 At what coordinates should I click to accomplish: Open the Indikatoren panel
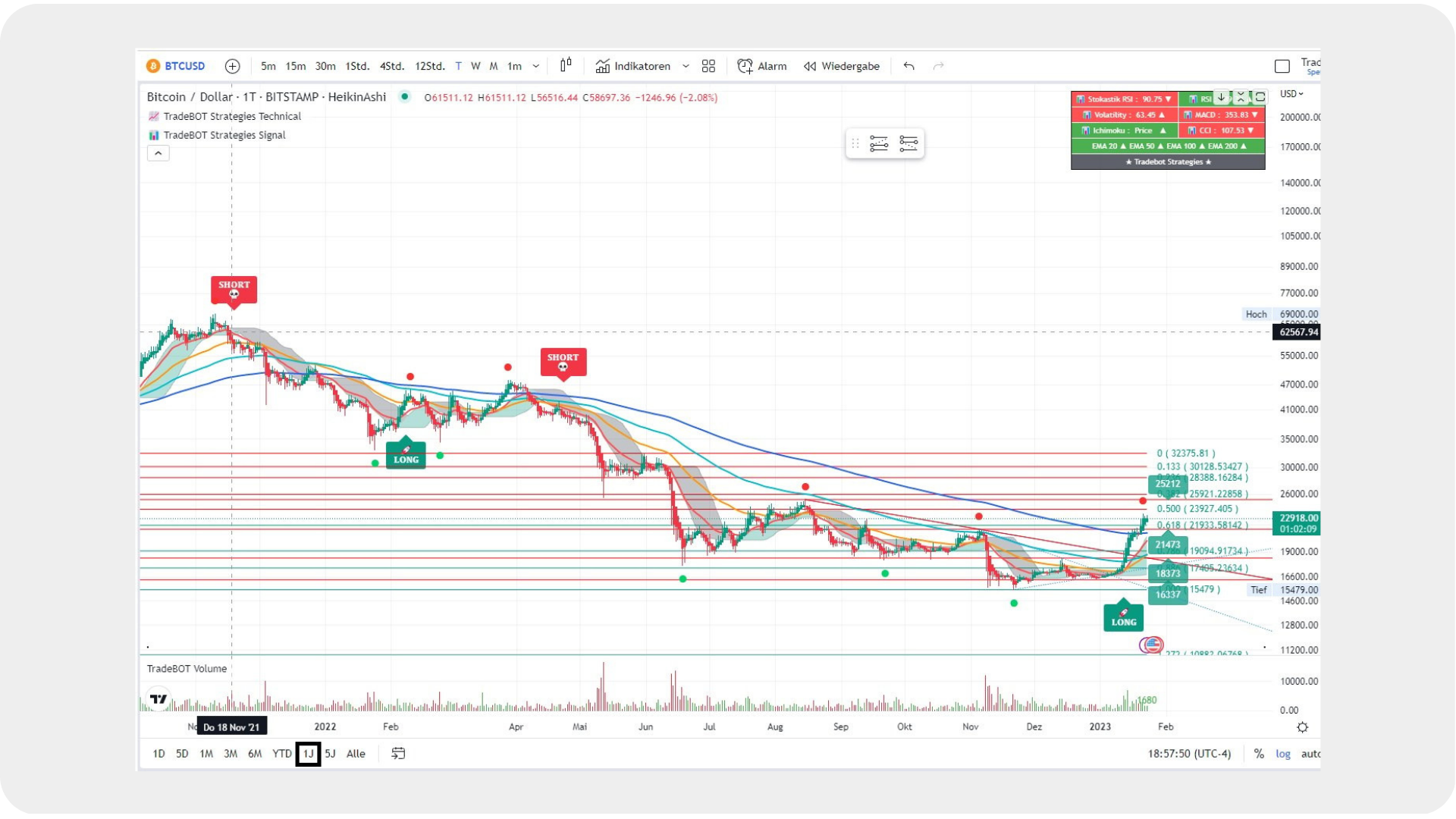click(x=641, y=66)
